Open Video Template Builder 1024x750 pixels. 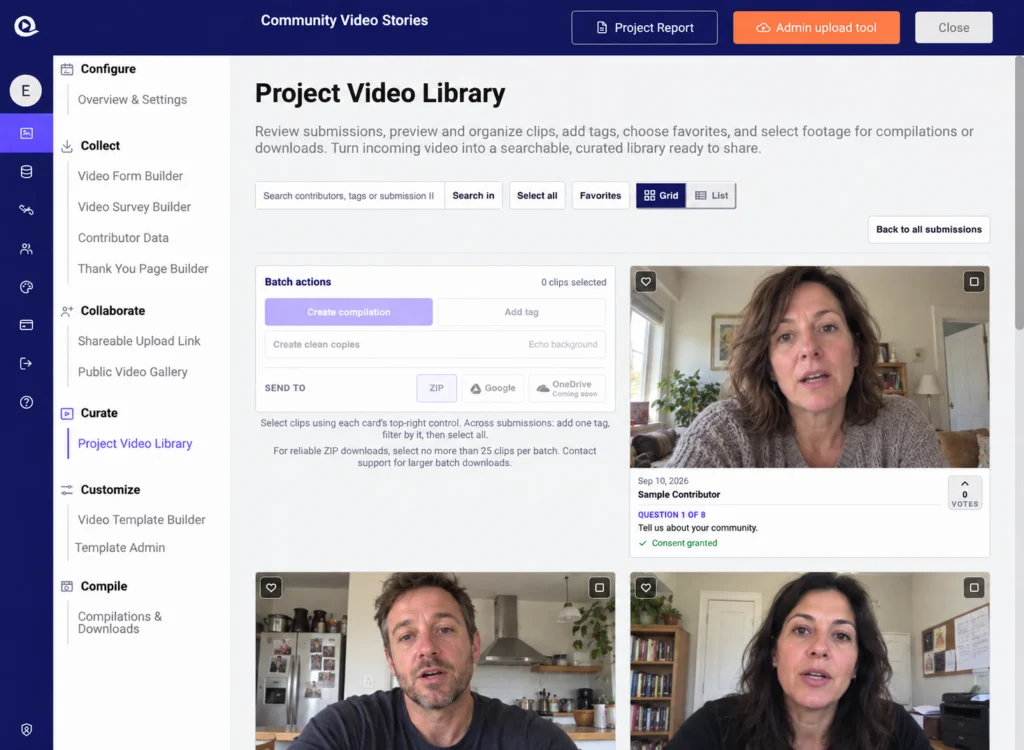point(142,519)
